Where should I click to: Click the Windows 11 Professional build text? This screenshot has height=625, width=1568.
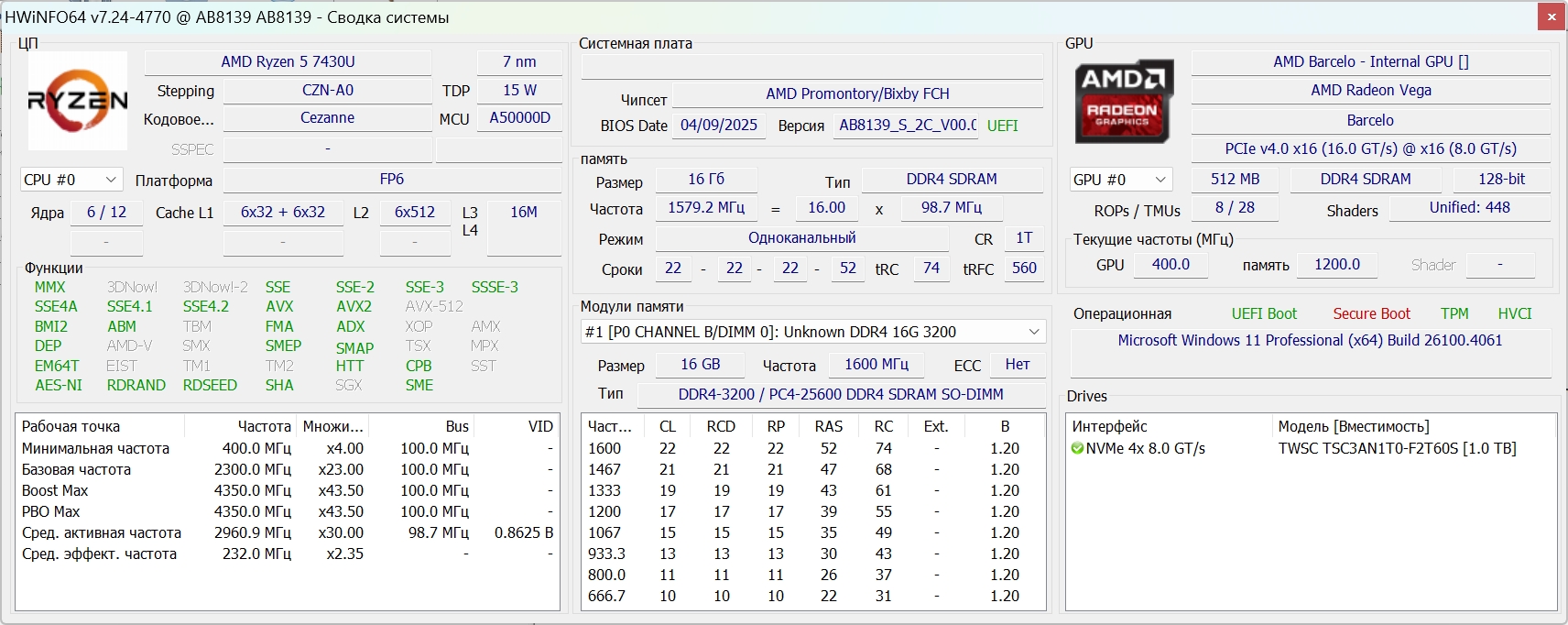pyautogui.click(x=1310, y=340)
